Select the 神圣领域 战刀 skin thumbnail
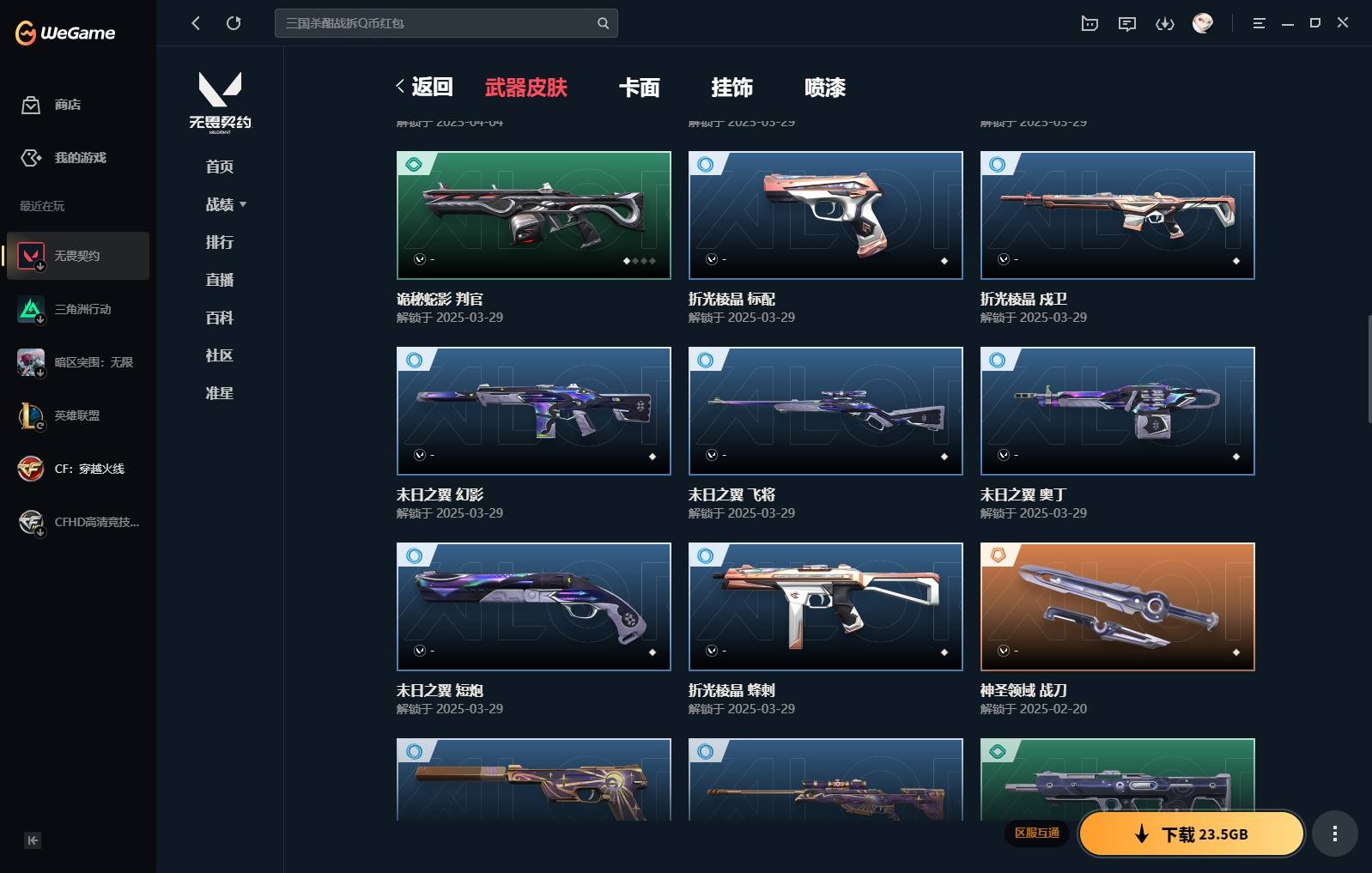 click(1117, 607)
